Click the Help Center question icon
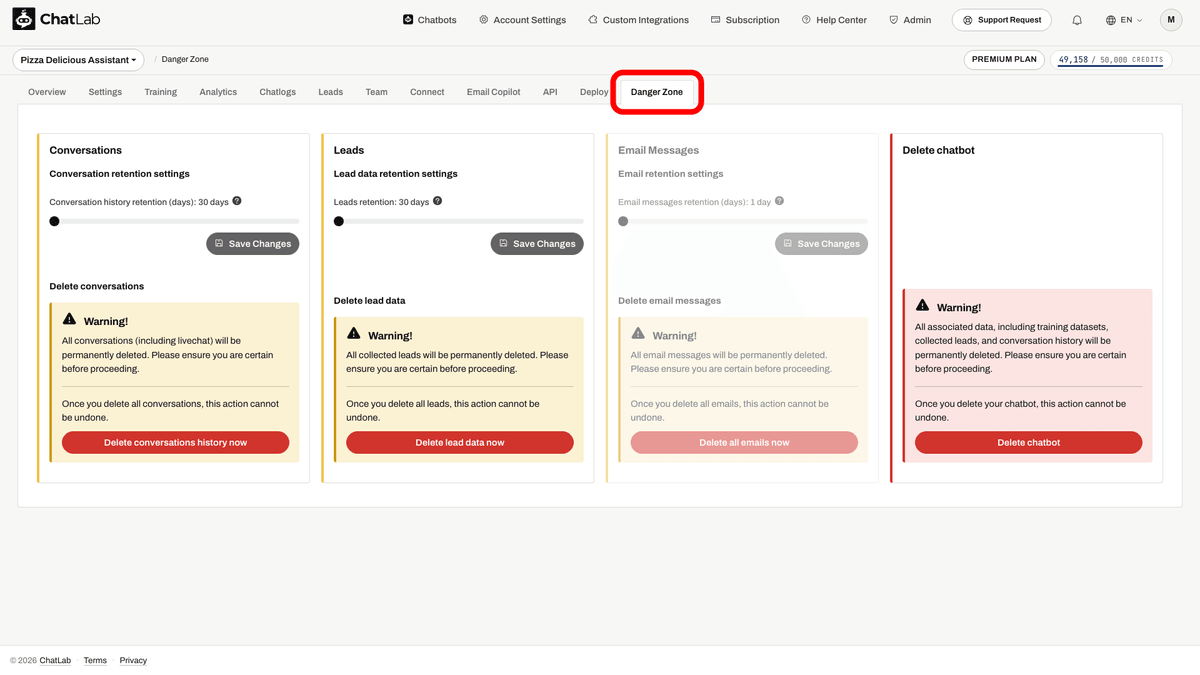This screenshot has width=1200, height=675. coord(806,19)
